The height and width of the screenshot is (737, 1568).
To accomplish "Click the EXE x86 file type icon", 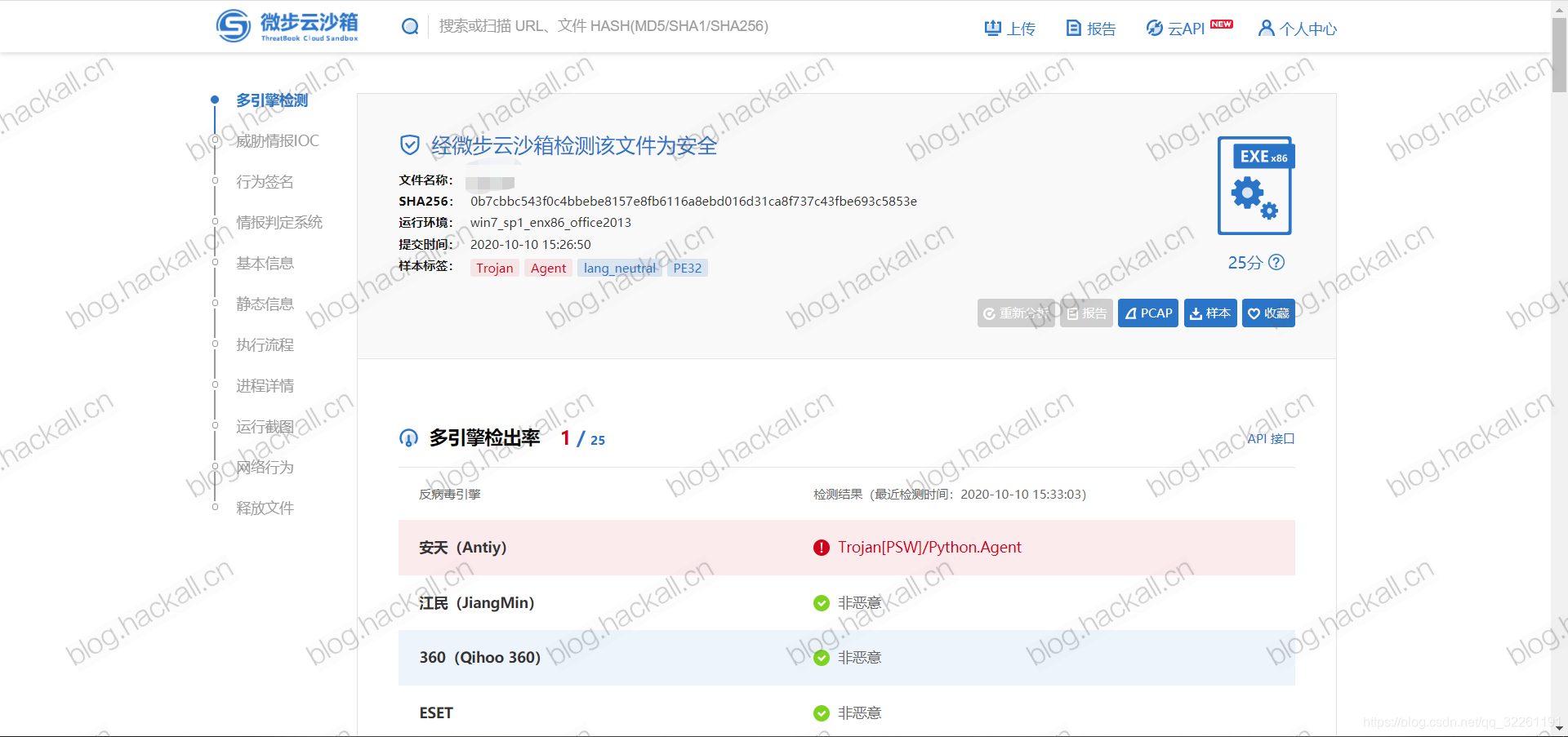I will tap(1255, 185).
